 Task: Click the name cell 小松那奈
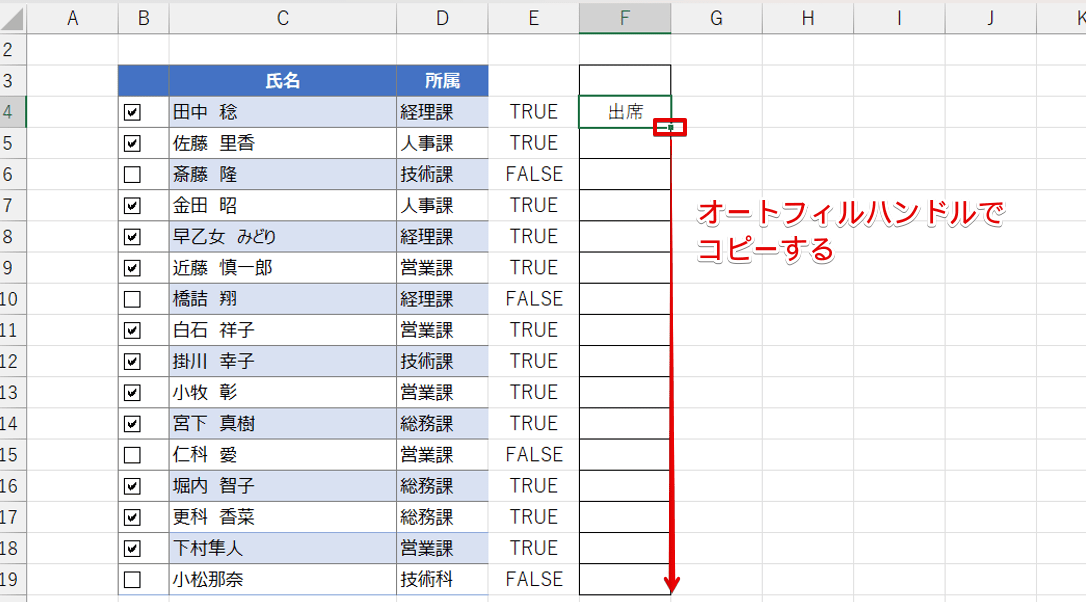click(x=283, y=580)
